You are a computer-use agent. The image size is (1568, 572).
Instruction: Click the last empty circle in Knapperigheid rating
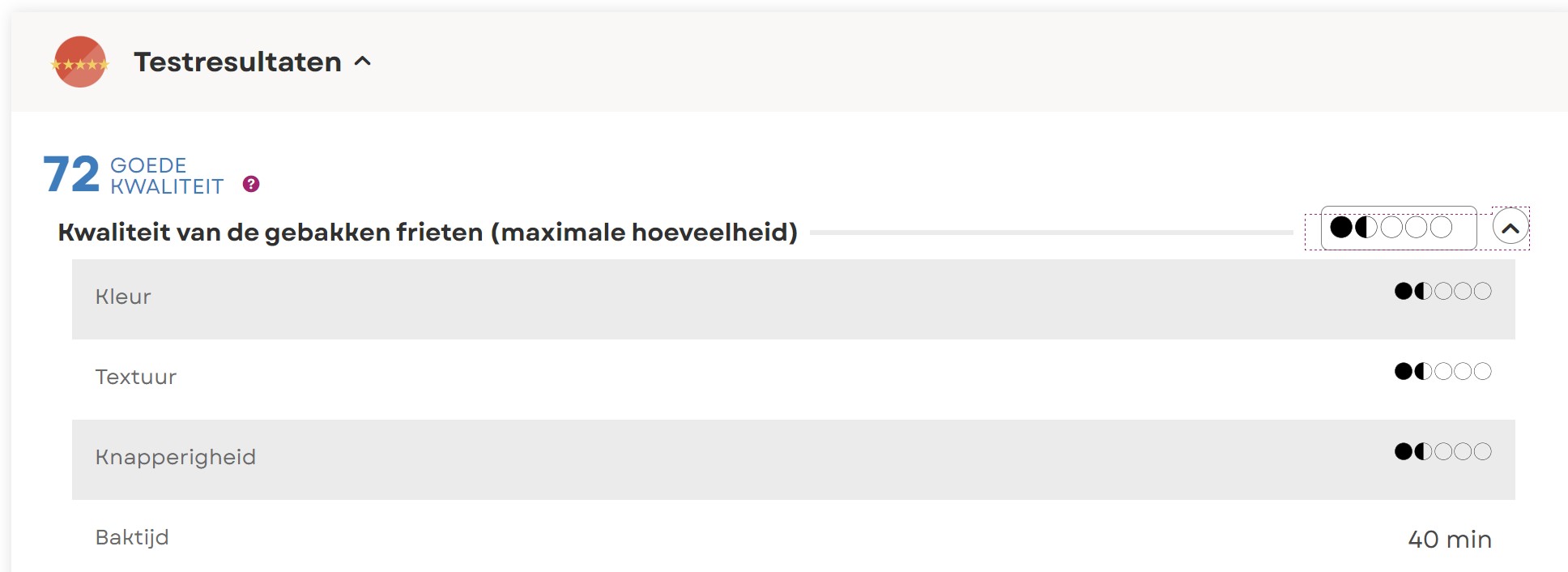(1482, 451)
